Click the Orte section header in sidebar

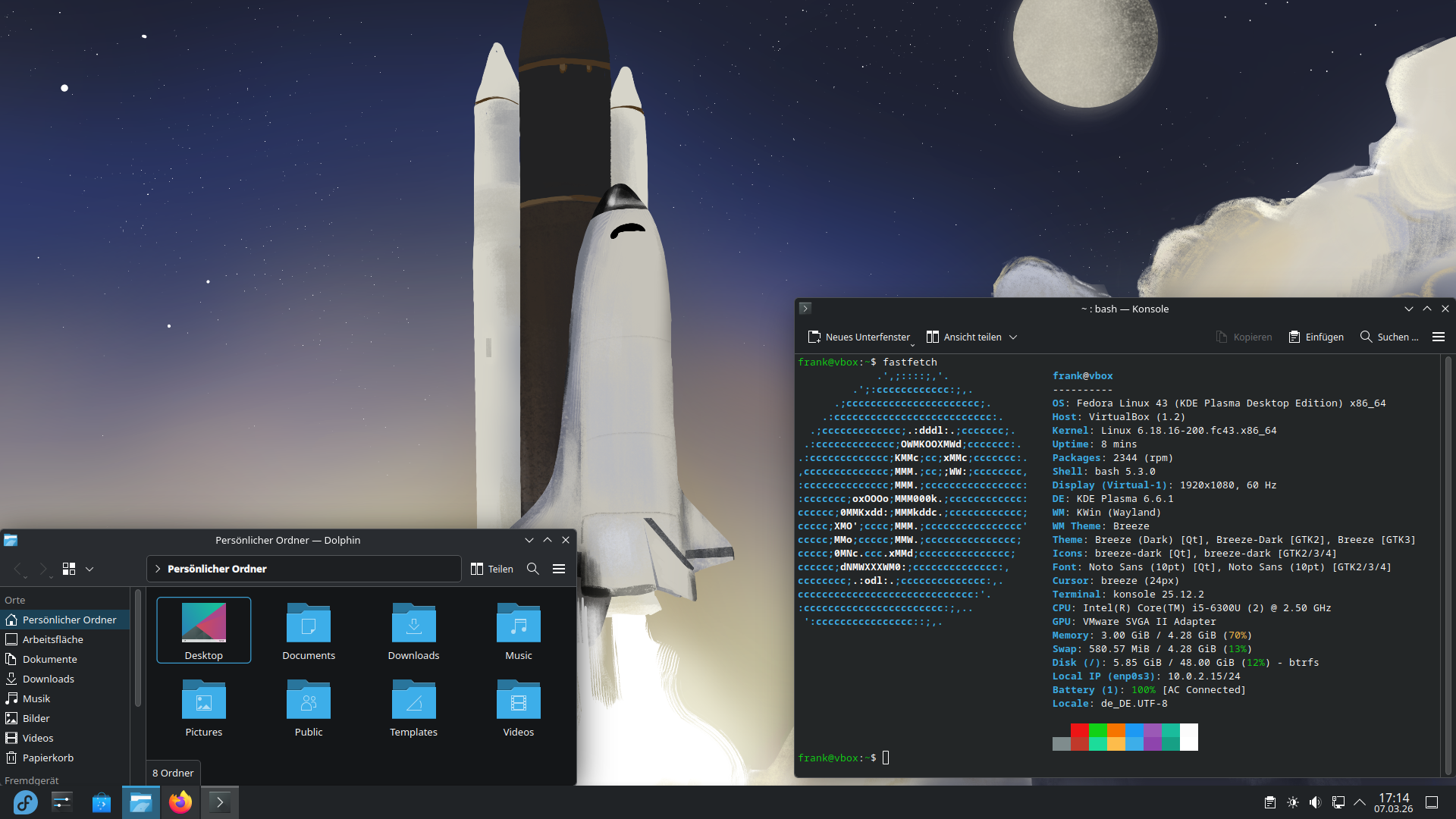pos(14,600)
